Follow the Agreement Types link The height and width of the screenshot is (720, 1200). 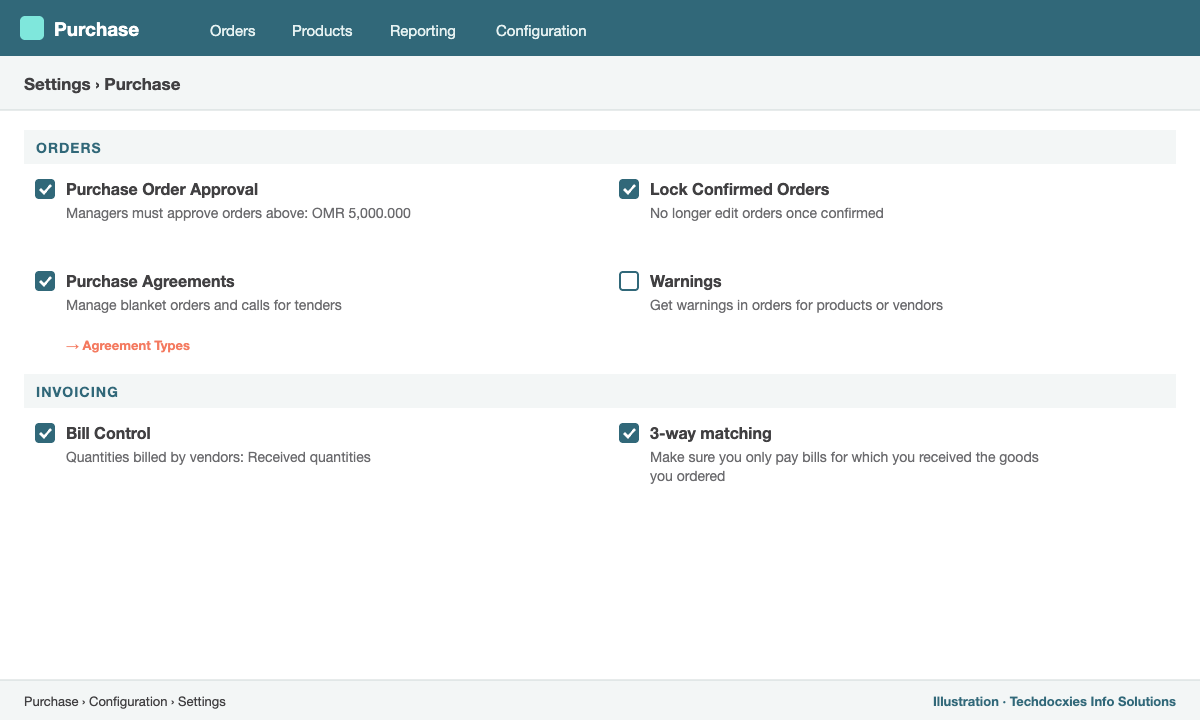[128, 345]
